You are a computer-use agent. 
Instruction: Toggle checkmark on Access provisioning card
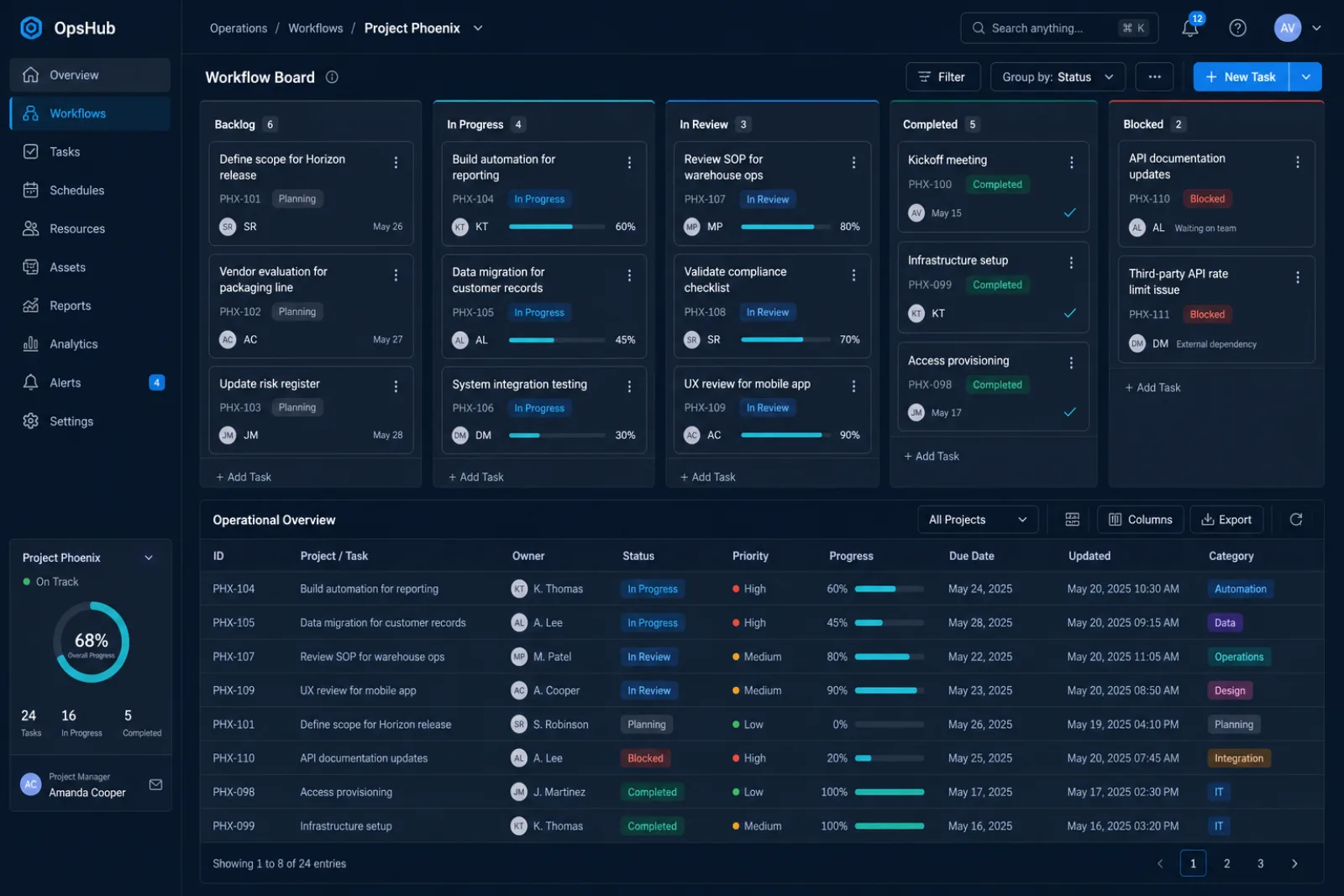(1070, 412)
